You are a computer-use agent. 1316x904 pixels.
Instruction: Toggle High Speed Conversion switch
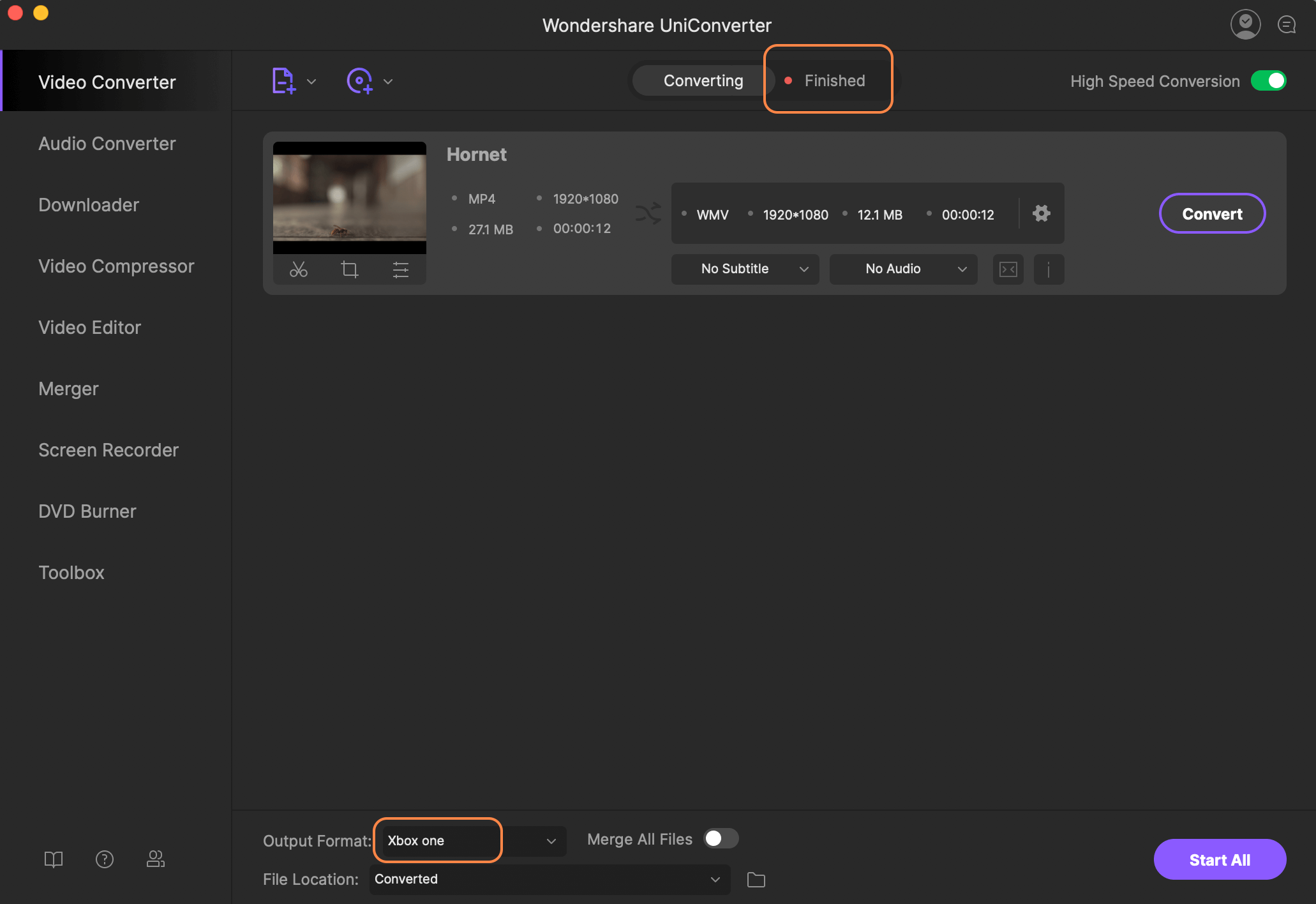pyautogui.click(x=1269, y=81)
